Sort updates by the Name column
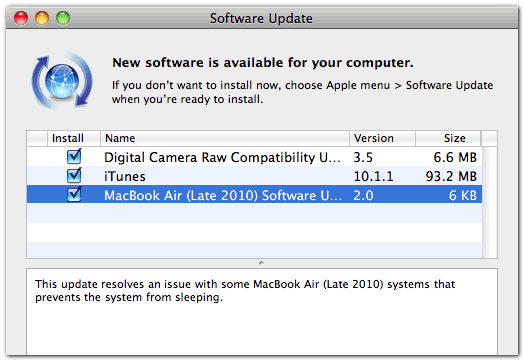Viewport: 524px width, 361px height. 225,138
